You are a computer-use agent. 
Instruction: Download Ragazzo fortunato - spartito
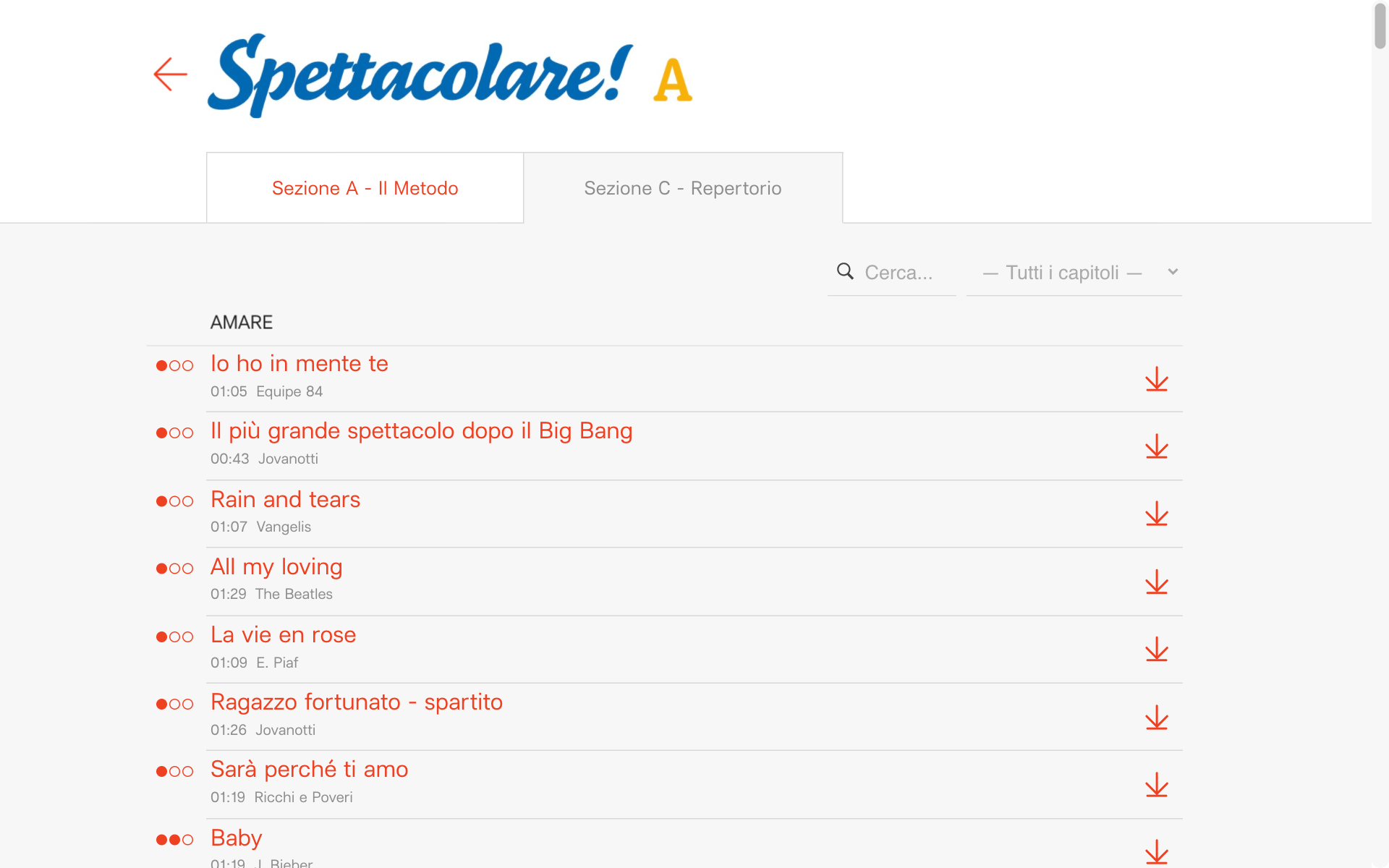[x=1157, y=717]
